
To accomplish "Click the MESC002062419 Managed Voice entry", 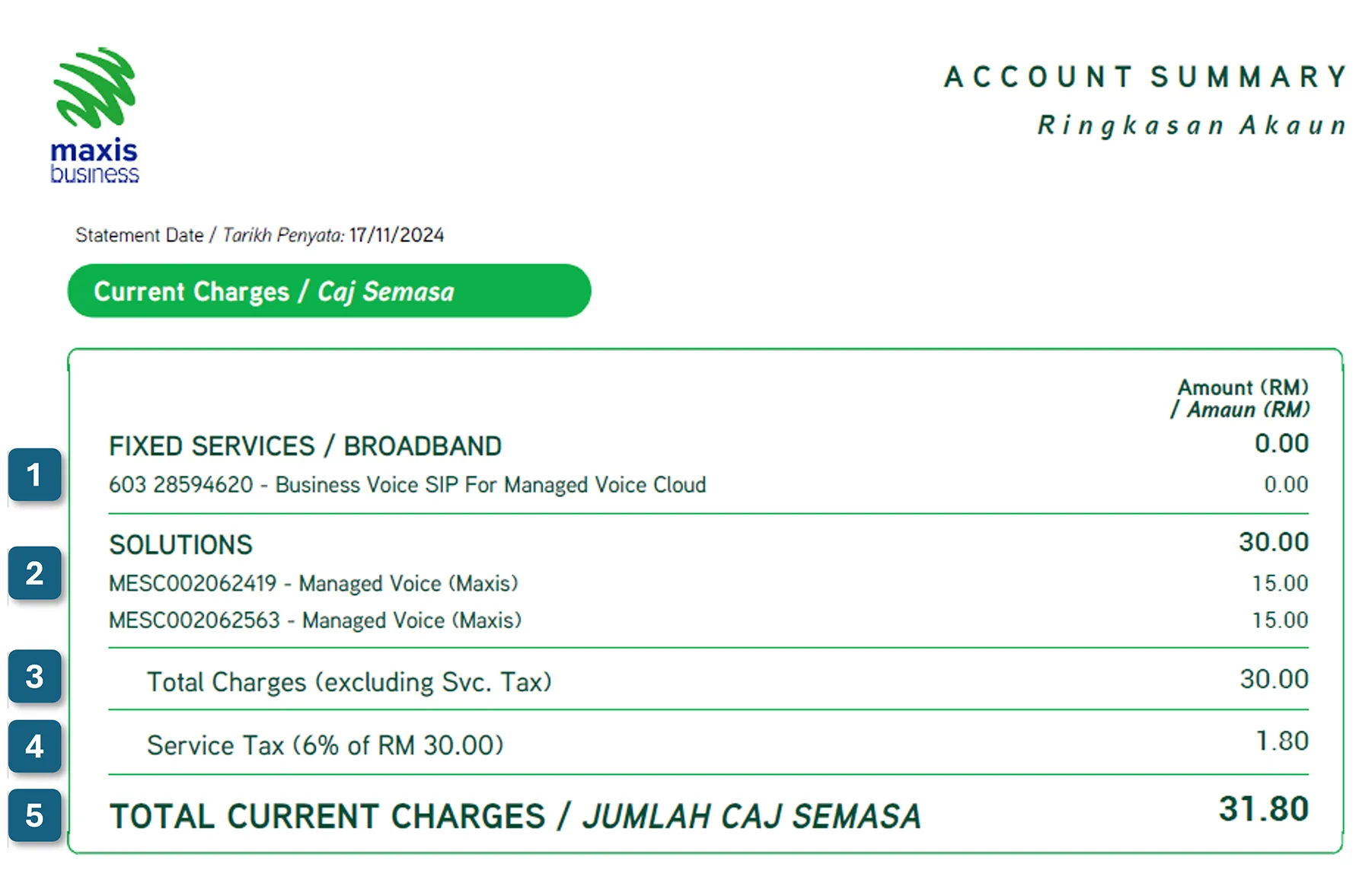I will coord(313,584).
